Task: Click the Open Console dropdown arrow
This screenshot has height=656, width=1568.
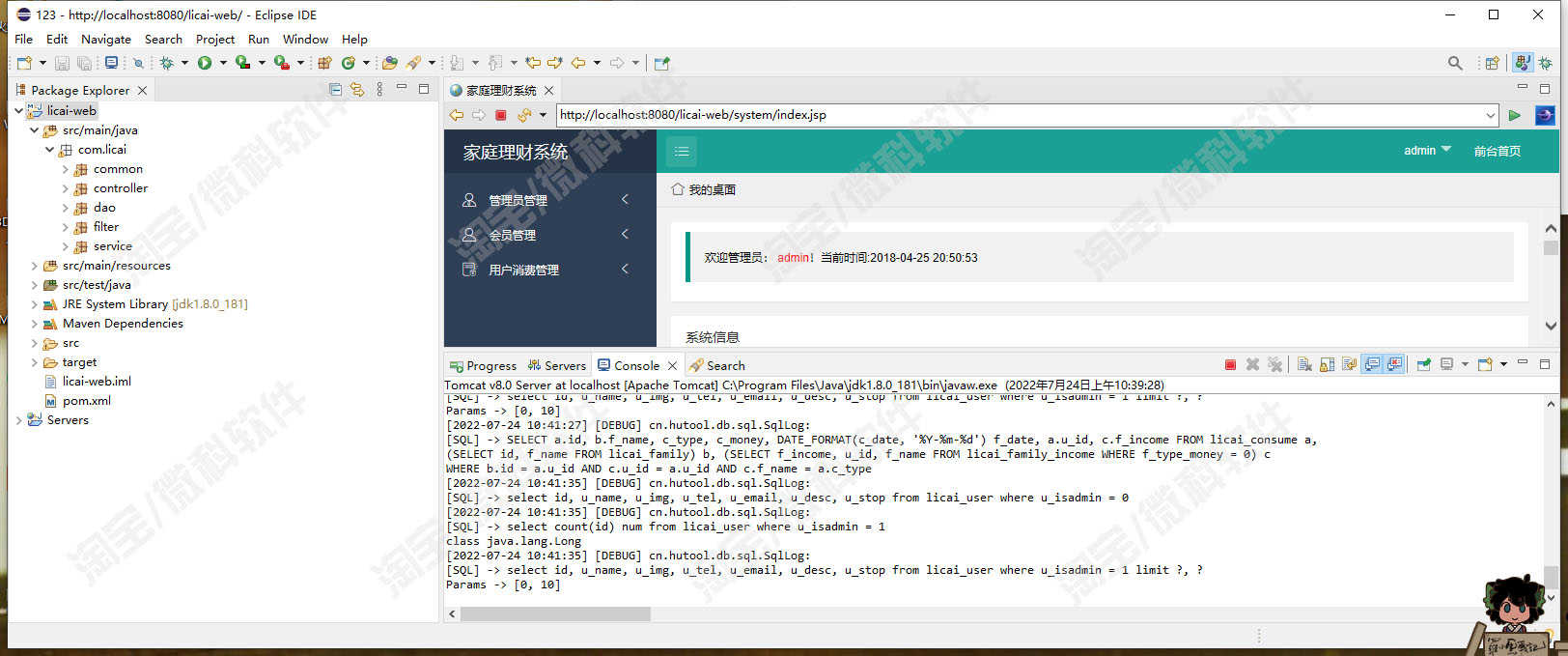Action: (x=1503, y=364)
